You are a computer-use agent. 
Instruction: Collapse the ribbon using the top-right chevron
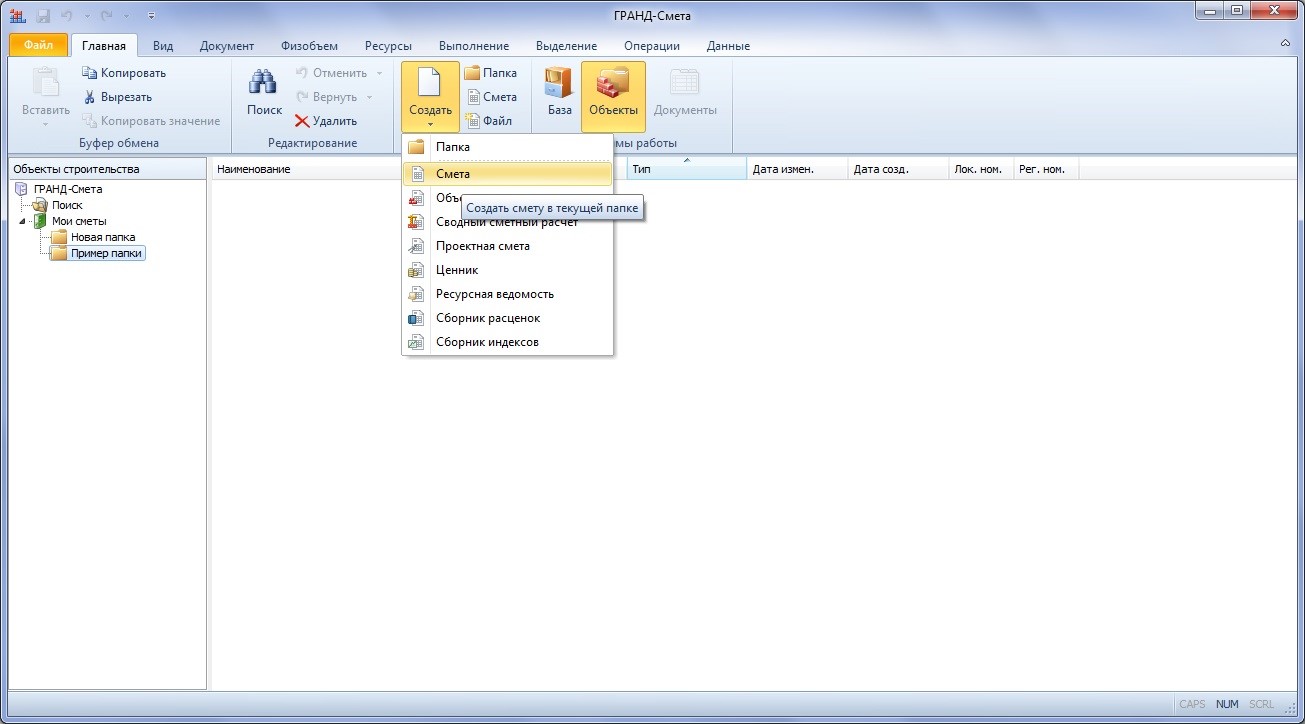click(x=1285, y=44)
